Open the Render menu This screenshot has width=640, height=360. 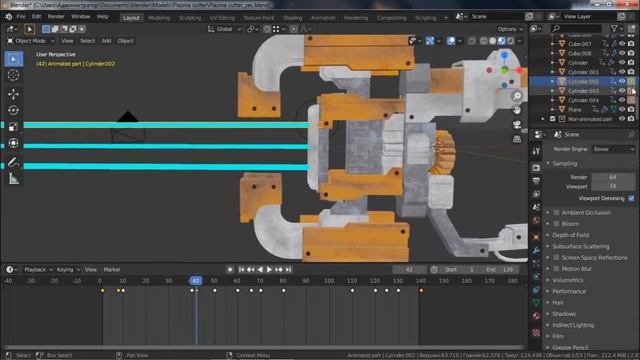coord(56,17)
